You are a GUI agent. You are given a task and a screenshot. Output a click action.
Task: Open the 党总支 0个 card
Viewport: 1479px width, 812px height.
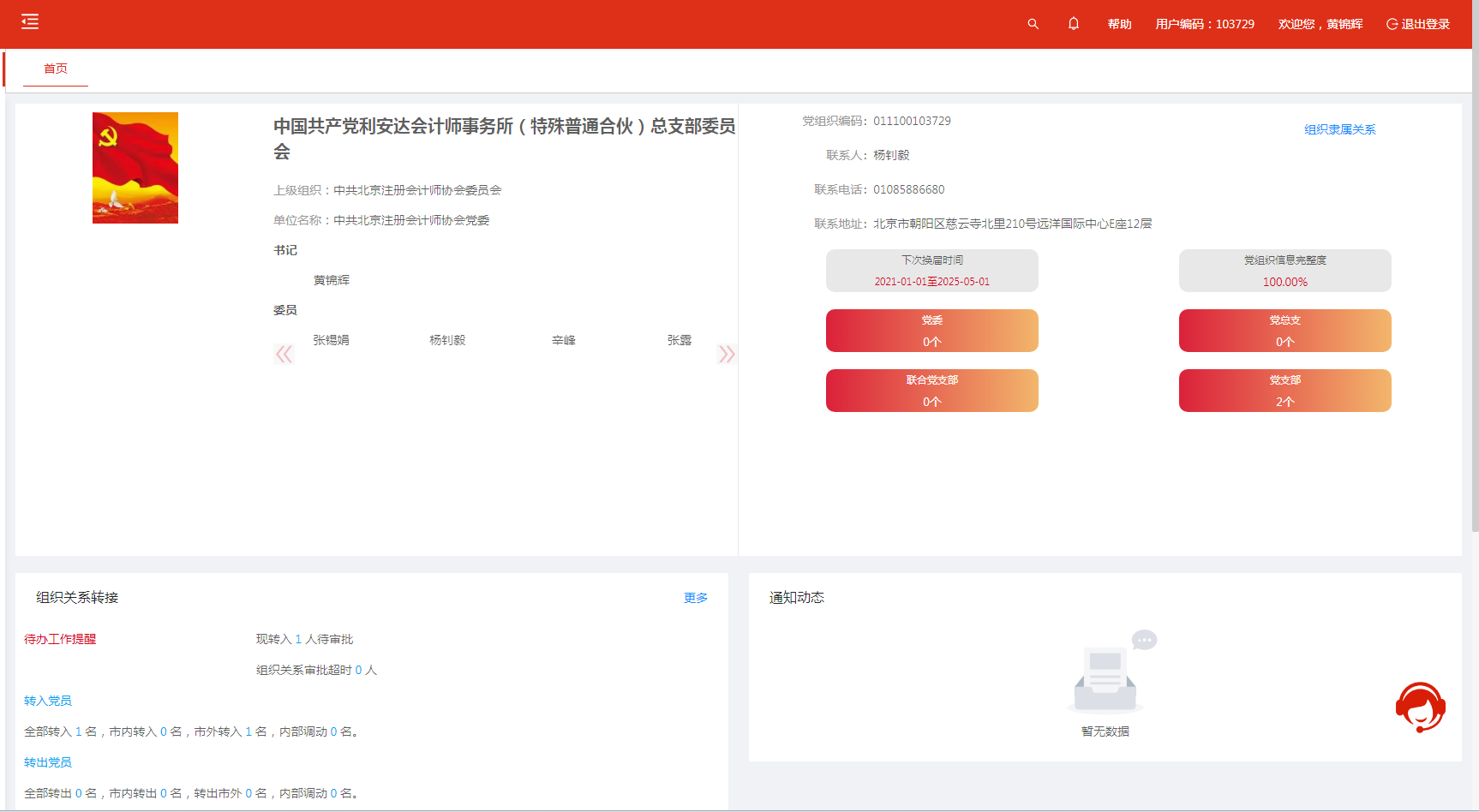click(x=1284, y=331)
